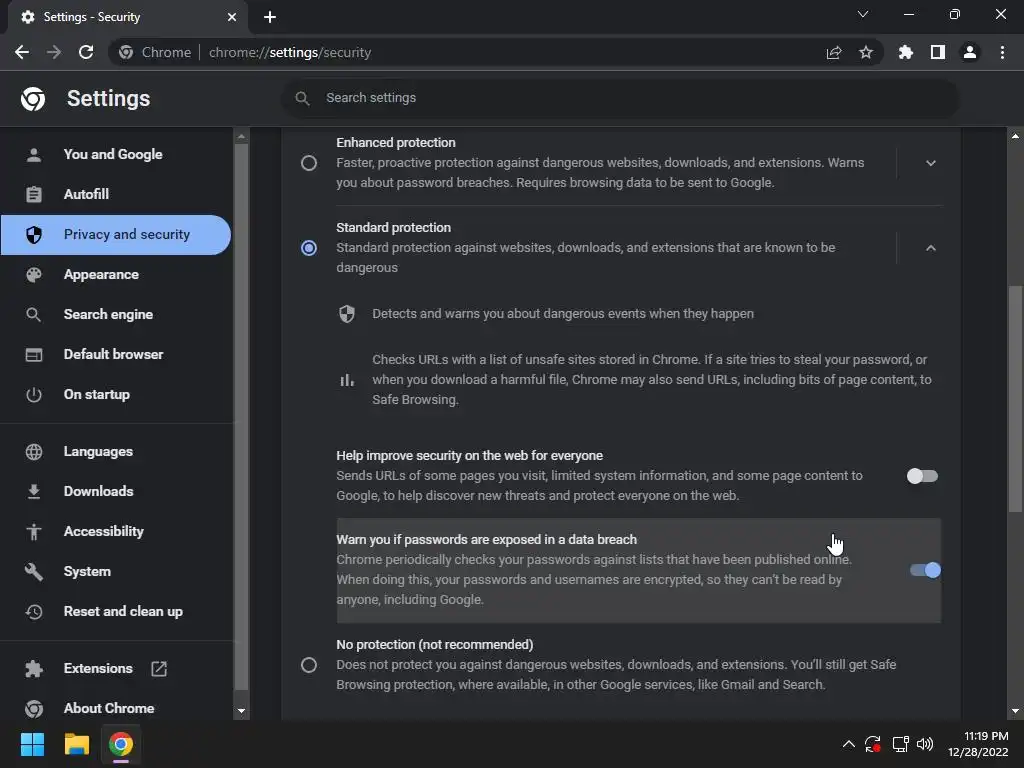Click the grayed Forward navigation arrow
Screen dimensions: 1024x768
pos(54,52)
